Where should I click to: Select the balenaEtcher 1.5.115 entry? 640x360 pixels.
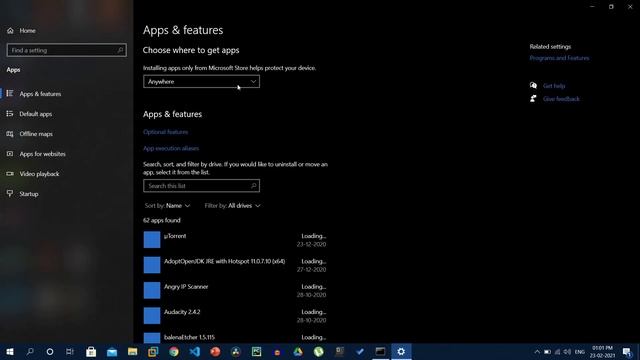(235, 338)
